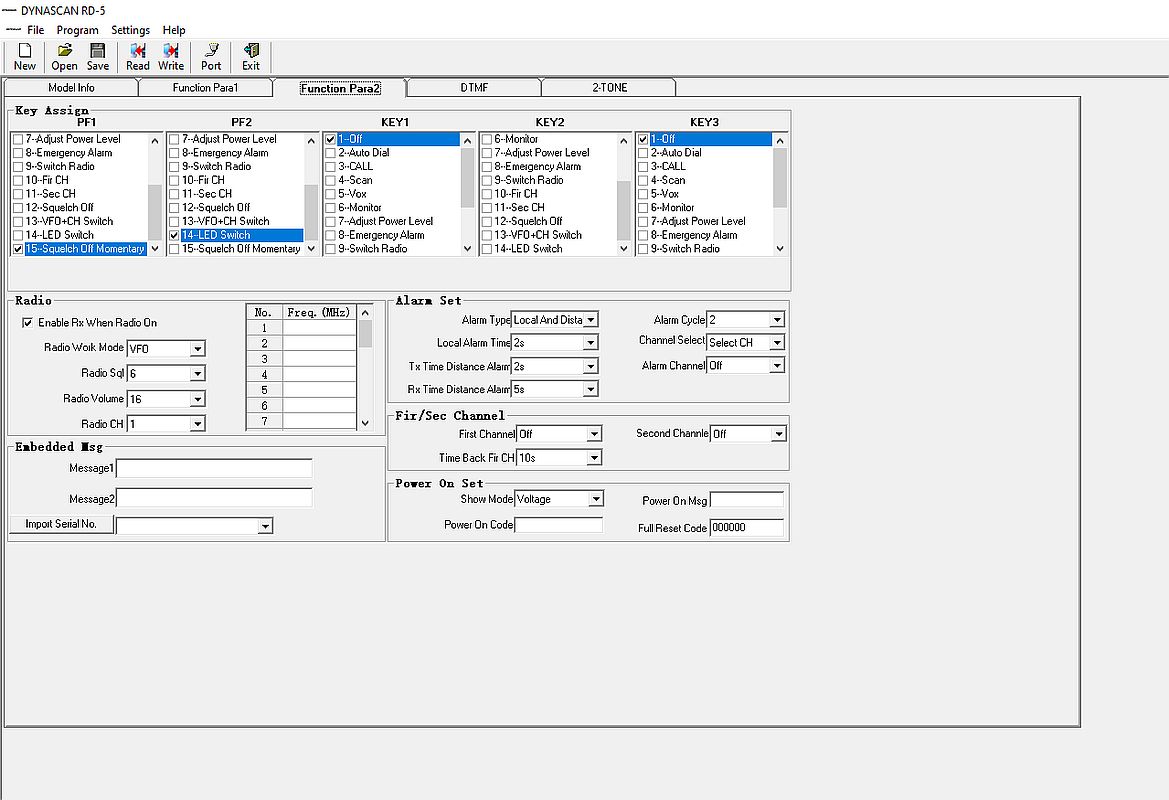1169x800 pixels.
Task: Expand the Show Mode dropdown
Action: tap(596, 499)
